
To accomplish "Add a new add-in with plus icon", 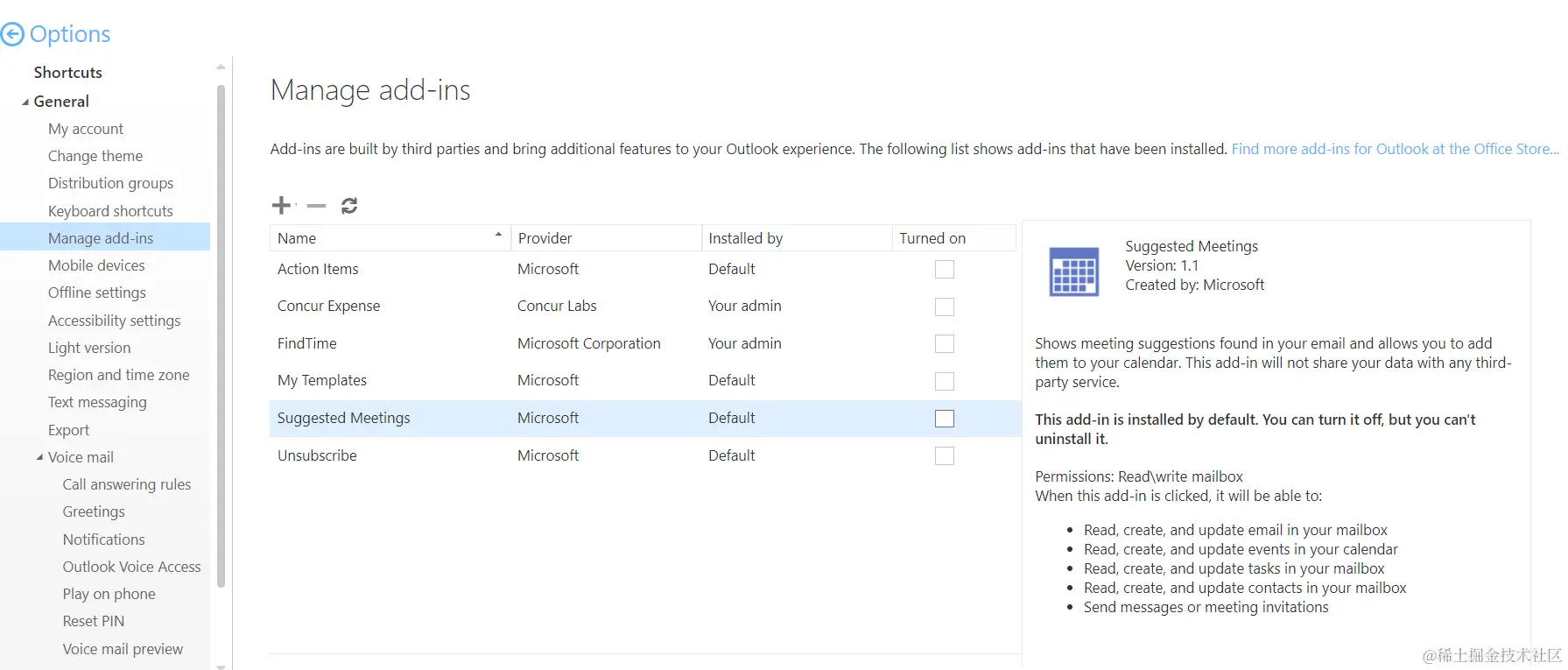I will (281, 205).
